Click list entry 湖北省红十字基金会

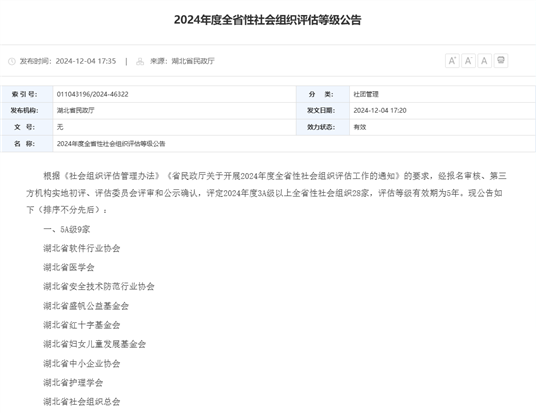tap(82, 325)
